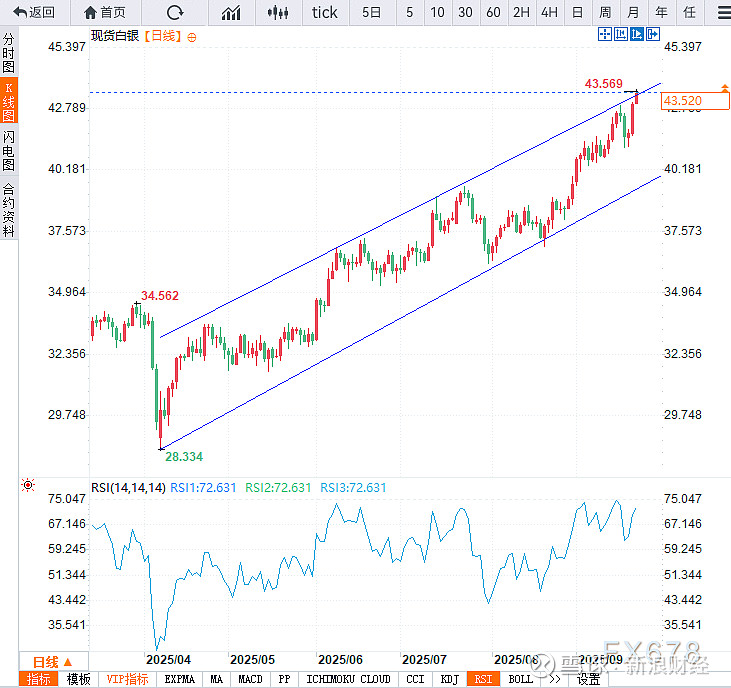Go back with the 返回 button
Screen dimensions: 731x688
click(x=34, y=13)
